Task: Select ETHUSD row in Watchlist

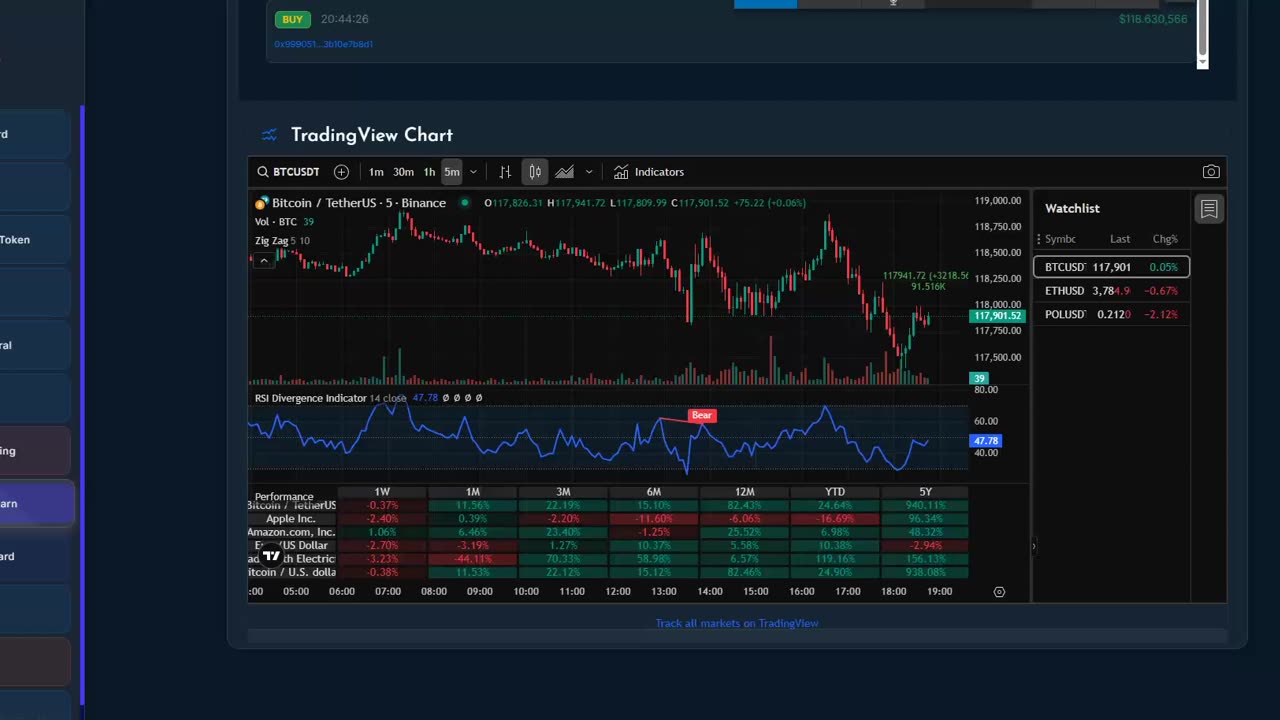Action: [x=1111, y=291]
